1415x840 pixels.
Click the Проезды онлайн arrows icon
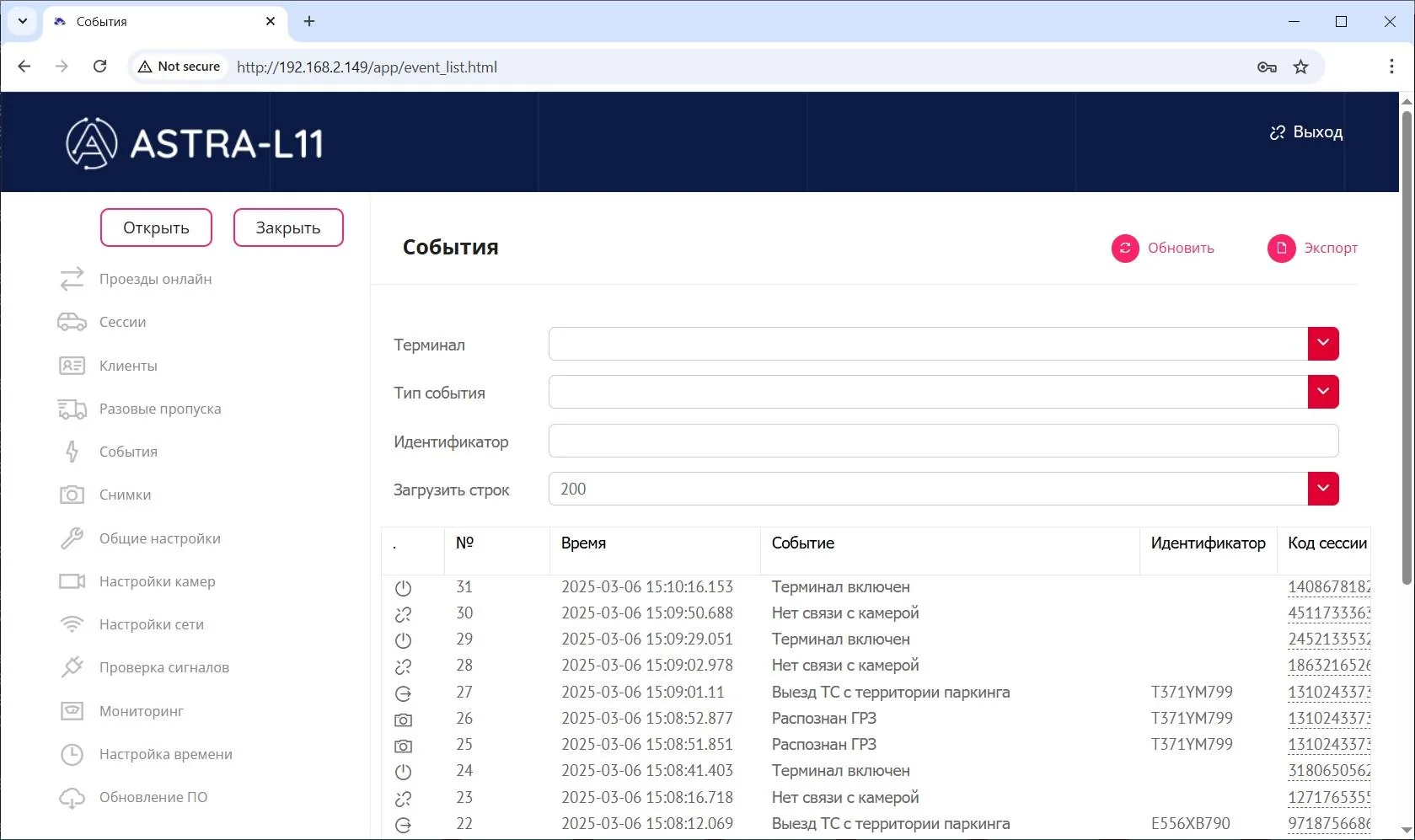point(72,279)
